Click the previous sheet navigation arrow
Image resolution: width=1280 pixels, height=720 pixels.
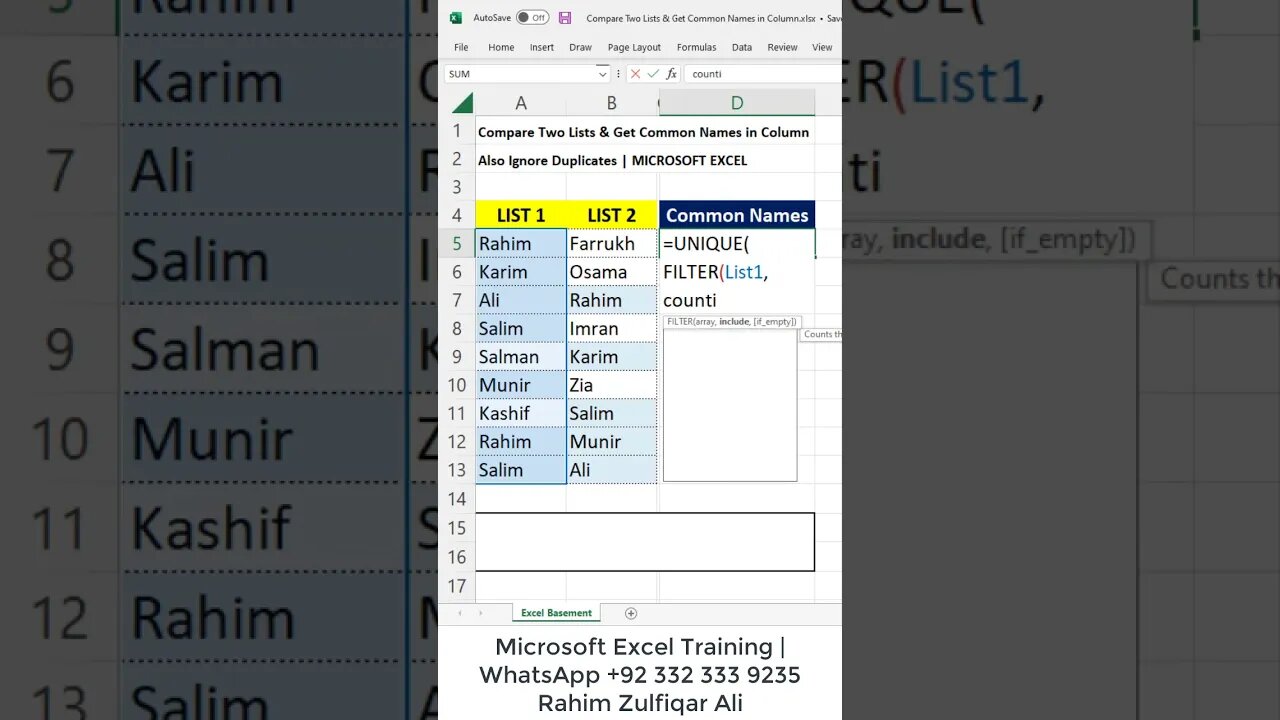(x=460, y=613)
